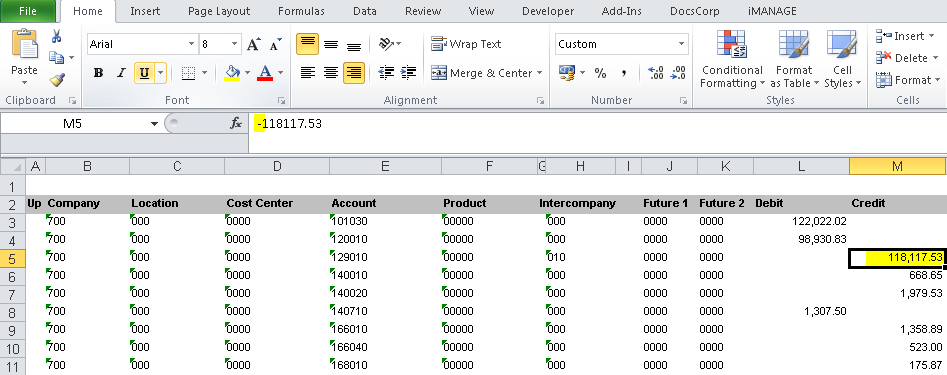Apply yellow Fill Color bucket
Viewport: 947px width, 375px height.
coord(232,73)
